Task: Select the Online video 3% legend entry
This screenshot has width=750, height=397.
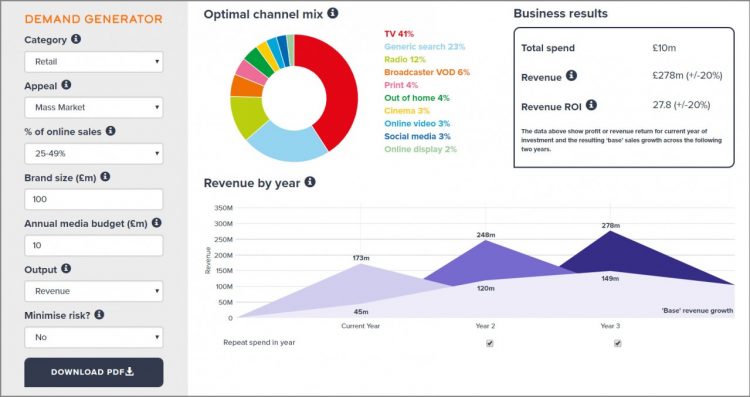Action: point(417,123)
